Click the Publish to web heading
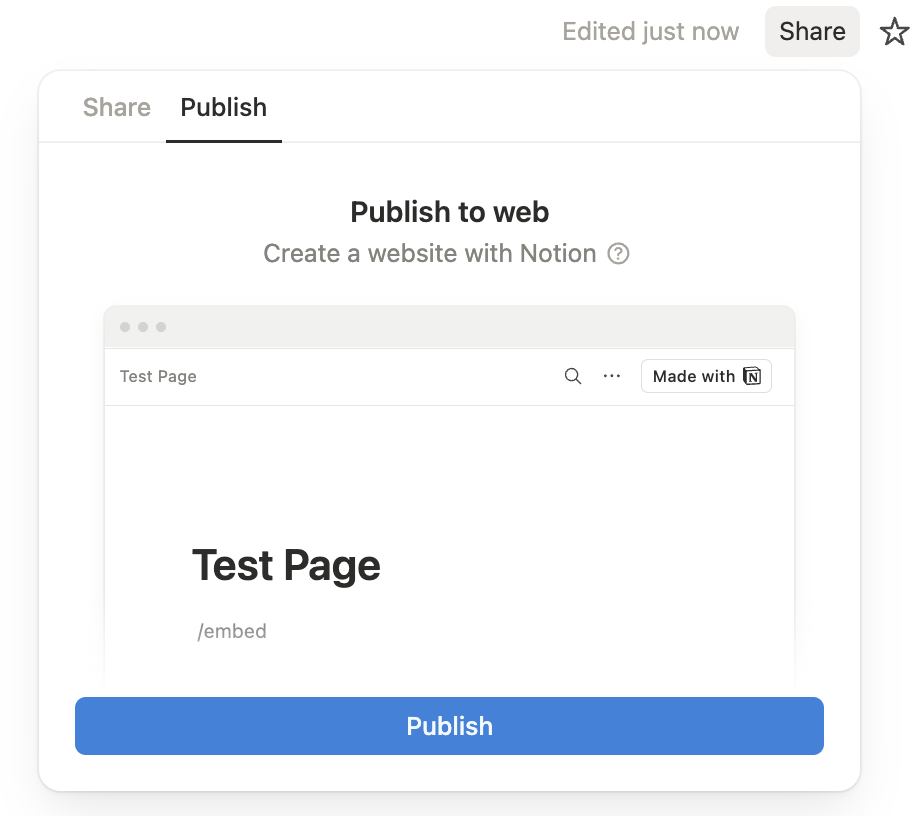920x816 pixels. coord(448,212)
